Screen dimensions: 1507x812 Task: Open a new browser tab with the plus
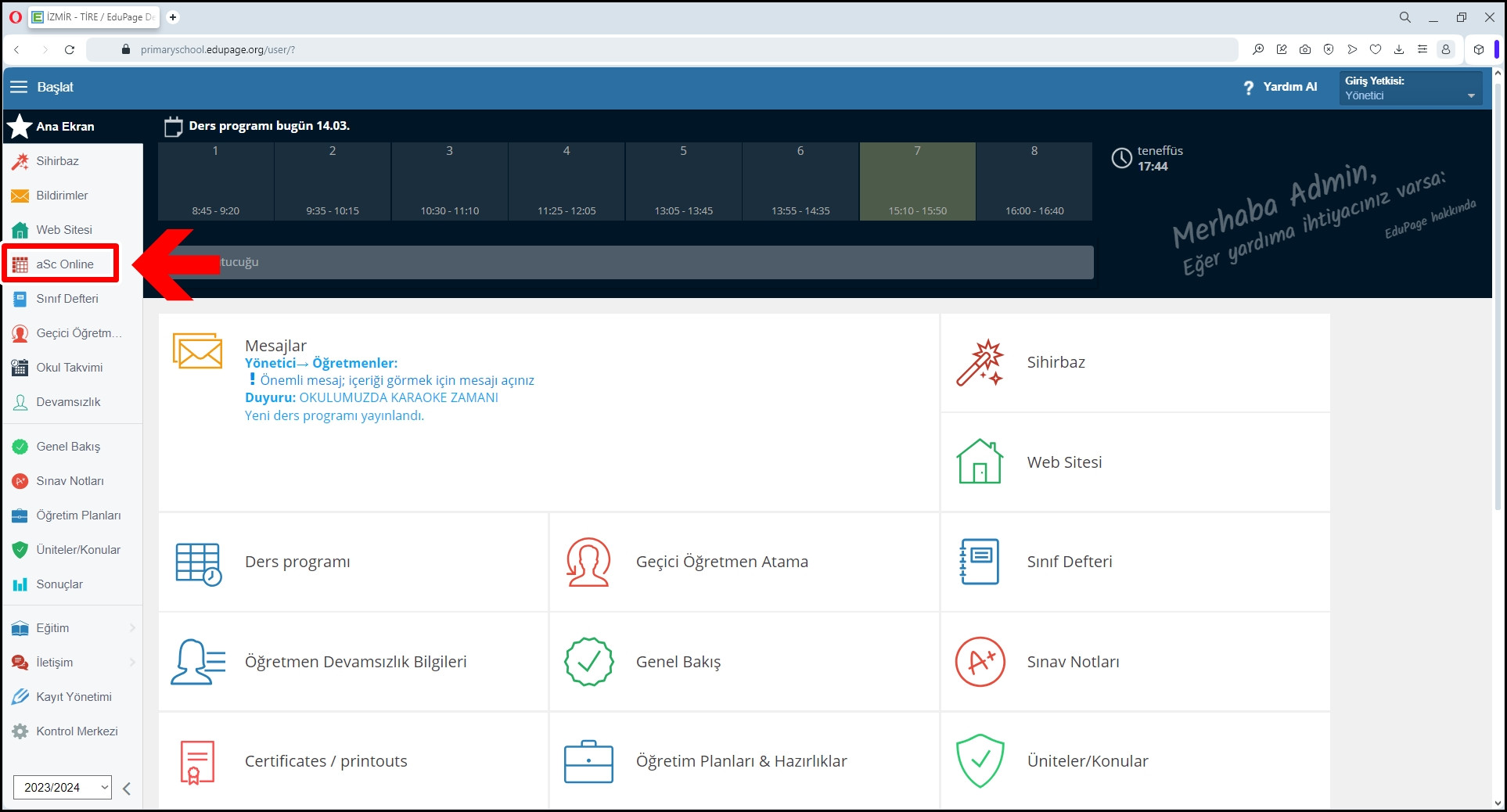(173, 16)
